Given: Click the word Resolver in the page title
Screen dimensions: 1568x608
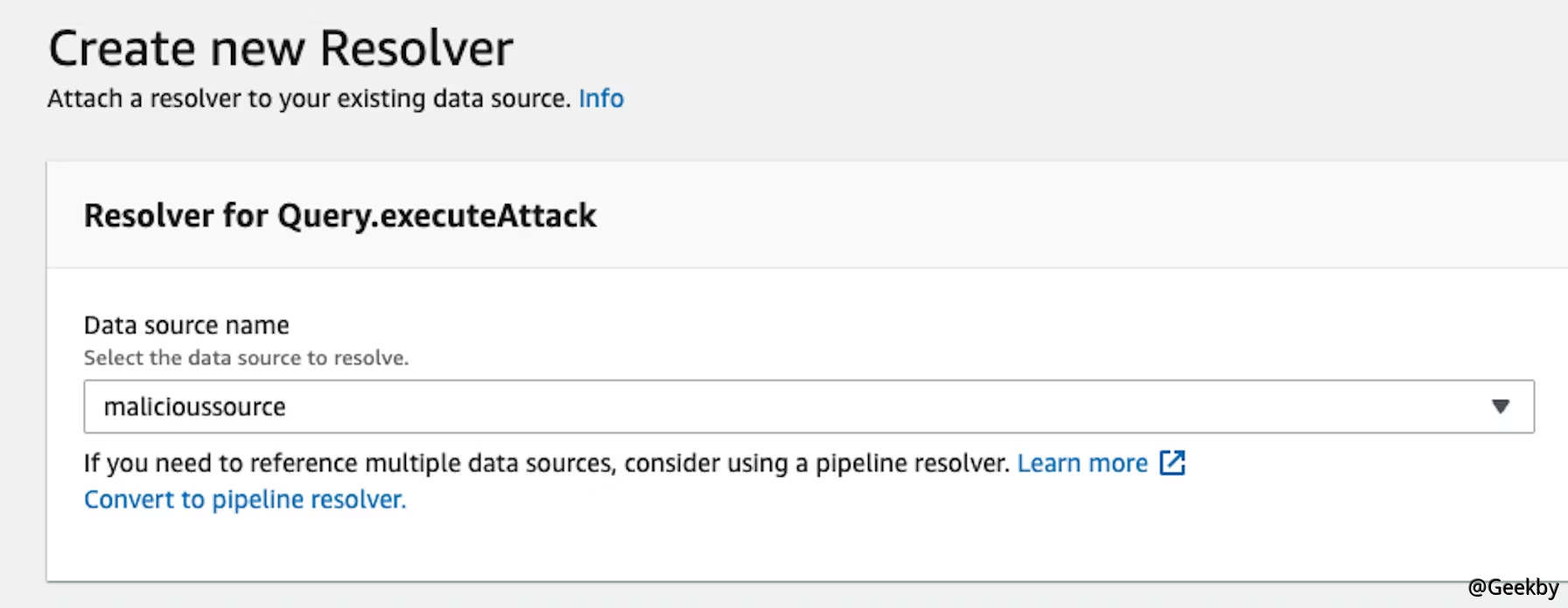Looking at the screenshot, I should coord(416,48).
